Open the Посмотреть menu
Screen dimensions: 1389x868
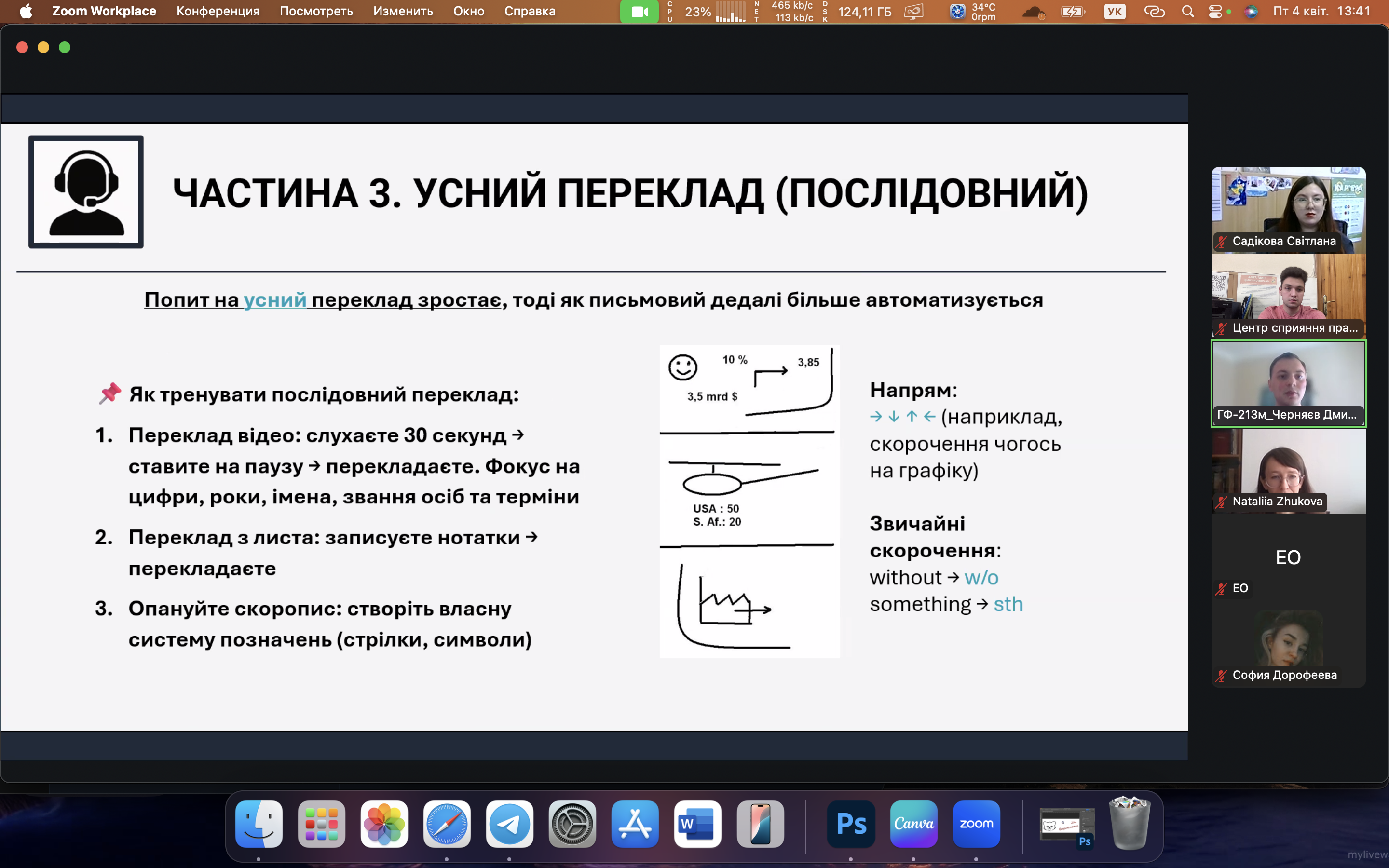tap(316, 12)
